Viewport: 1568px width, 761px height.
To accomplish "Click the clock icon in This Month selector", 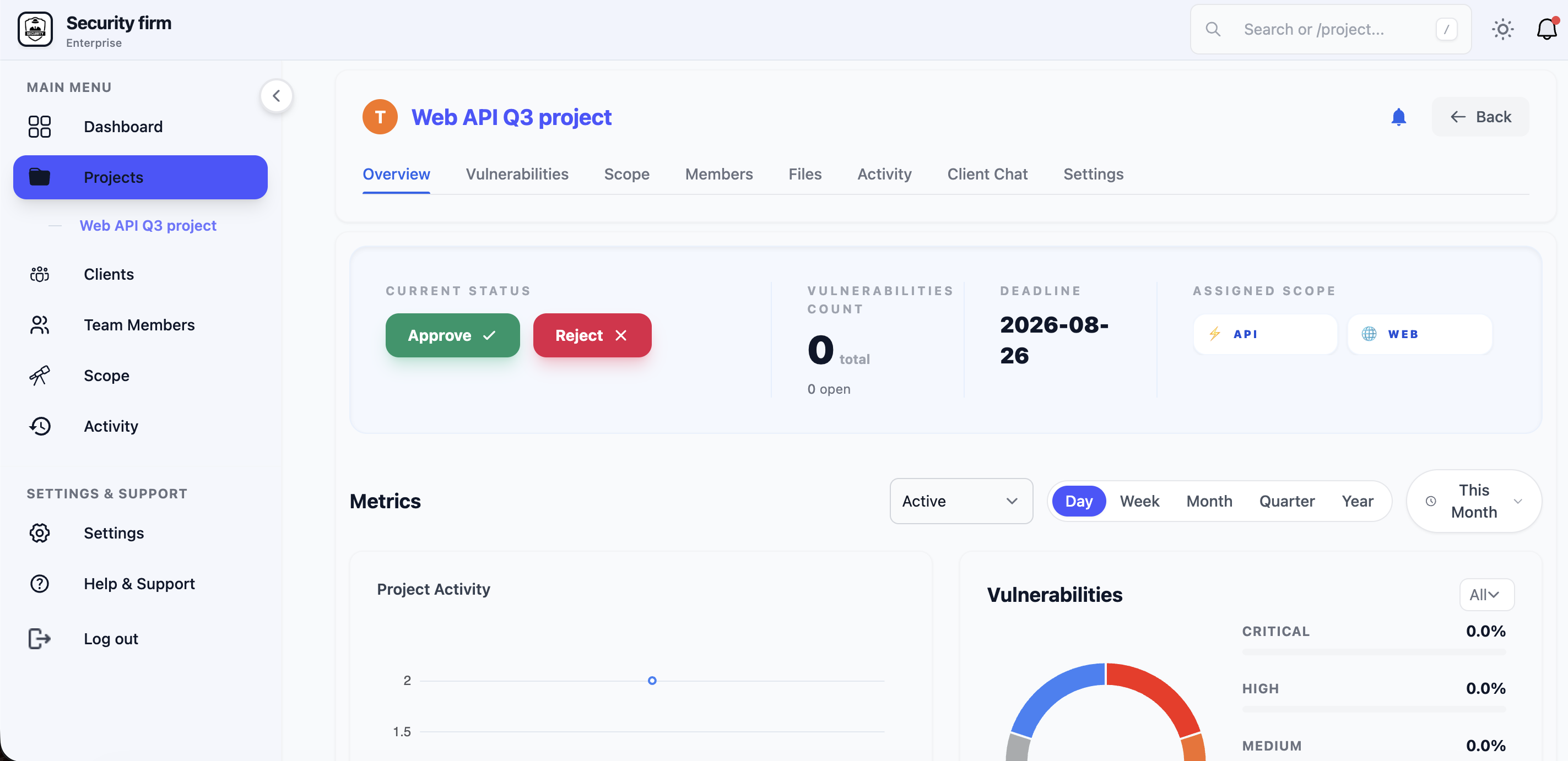I will pyautogui.click(x=1430, y=501).
